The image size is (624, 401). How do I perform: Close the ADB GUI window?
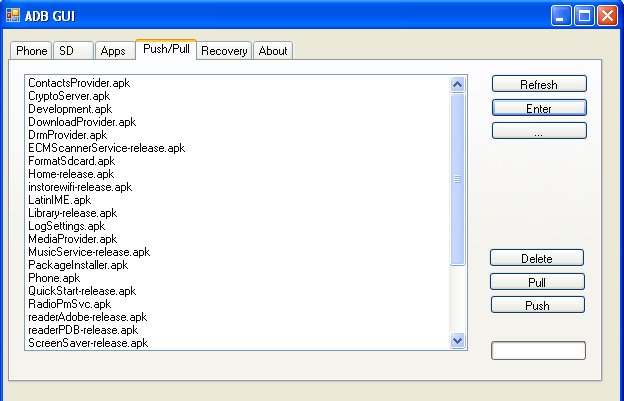(607, 16)
